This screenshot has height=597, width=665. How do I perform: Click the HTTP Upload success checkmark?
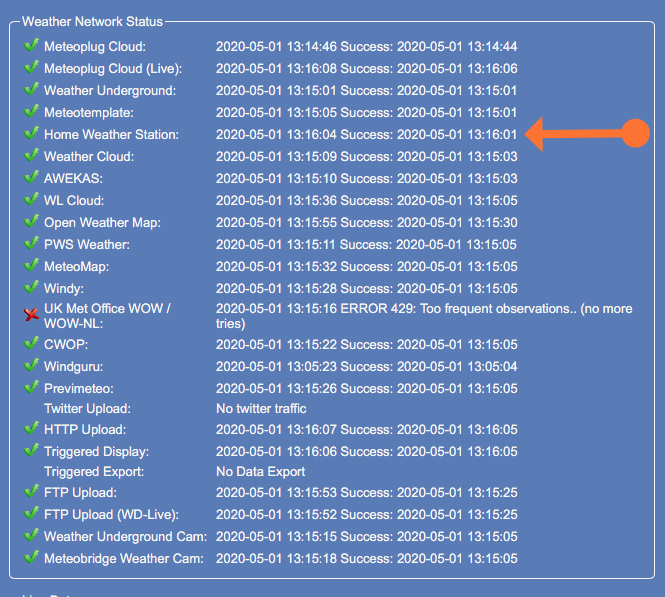point(31,428)
